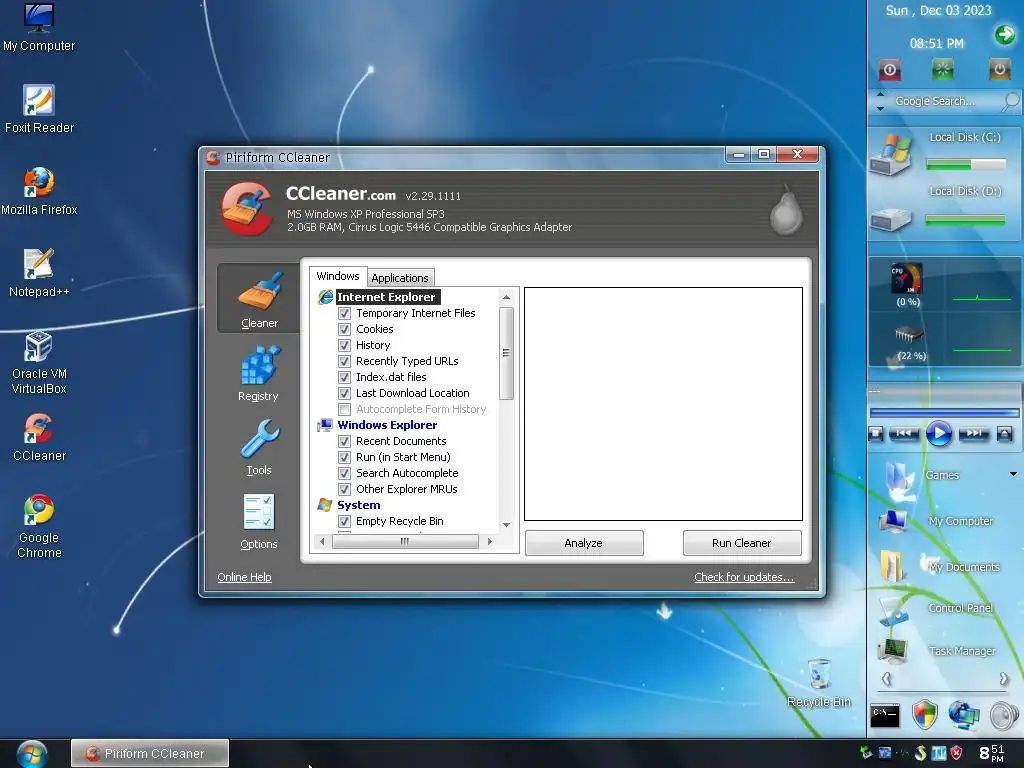Expand the Games launcher dropdown arrow
Viewport: 1024px width, 768px height.
coord(1013,474)
